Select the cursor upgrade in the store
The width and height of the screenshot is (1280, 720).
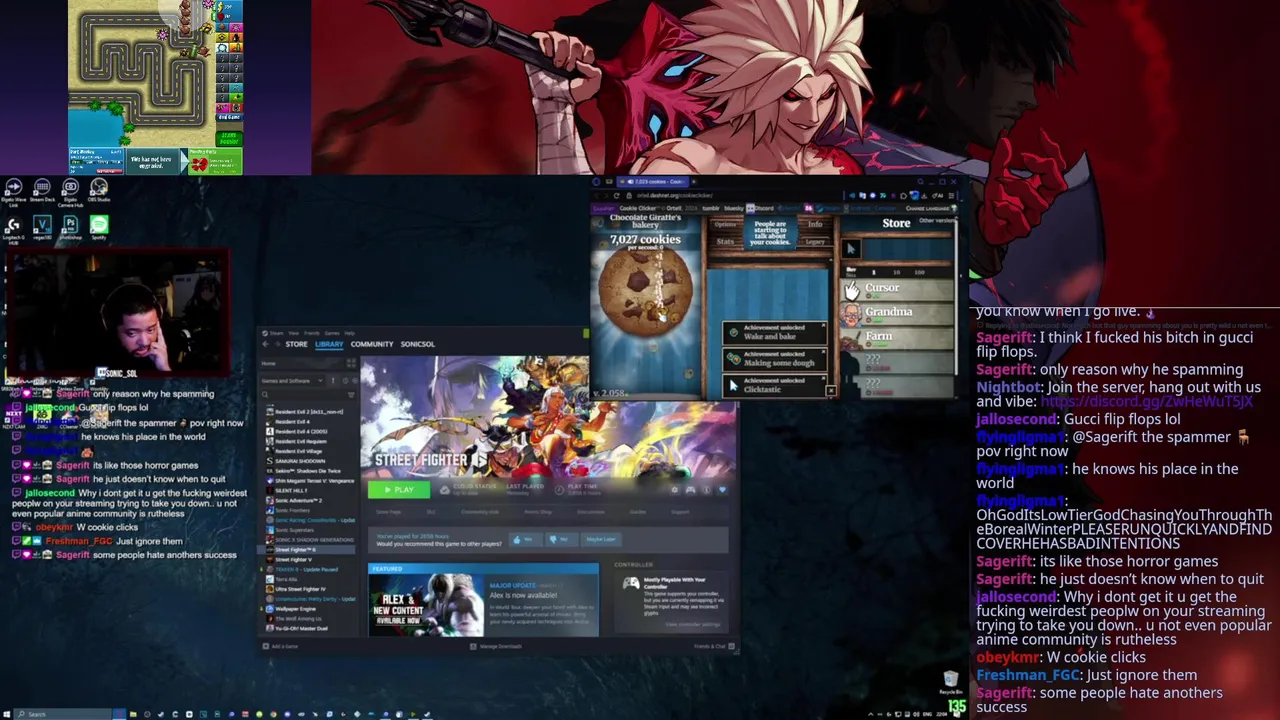click(851, 249)
